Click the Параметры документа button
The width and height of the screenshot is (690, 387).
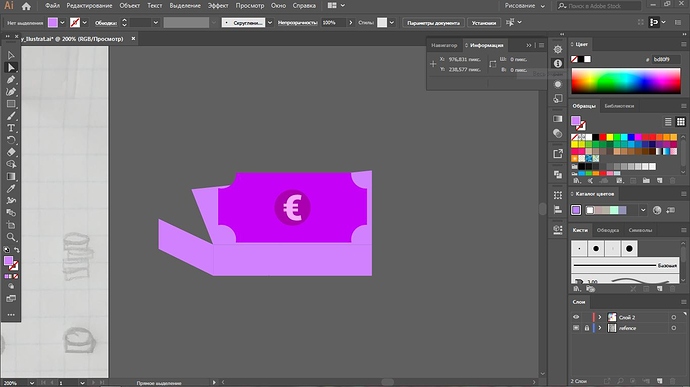point(433,23)
